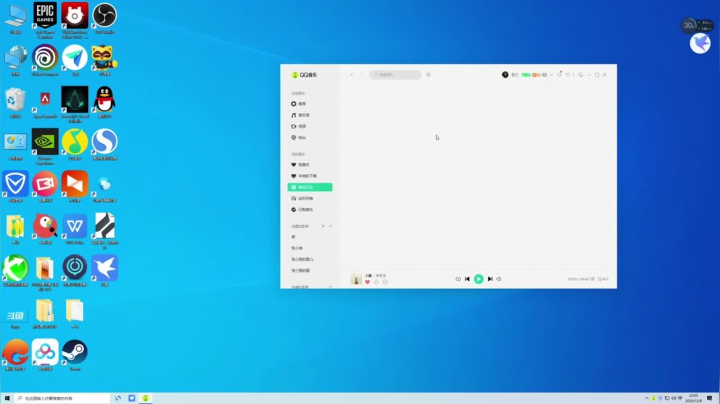
Task: Click the green VIP badge in header
Action: click(x=526, y=75)
